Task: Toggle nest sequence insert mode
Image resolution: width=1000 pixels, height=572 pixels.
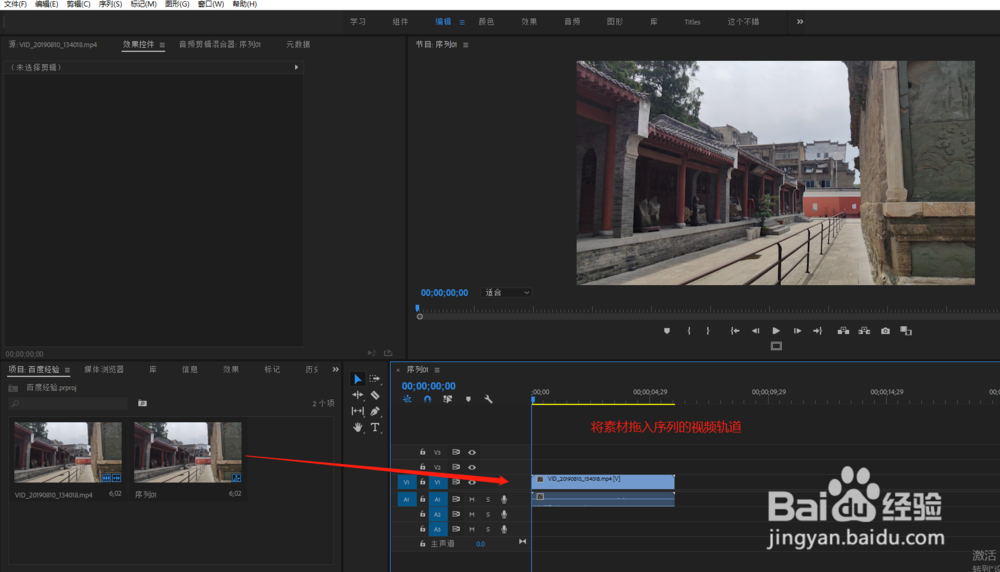Action: pos(407,399)
